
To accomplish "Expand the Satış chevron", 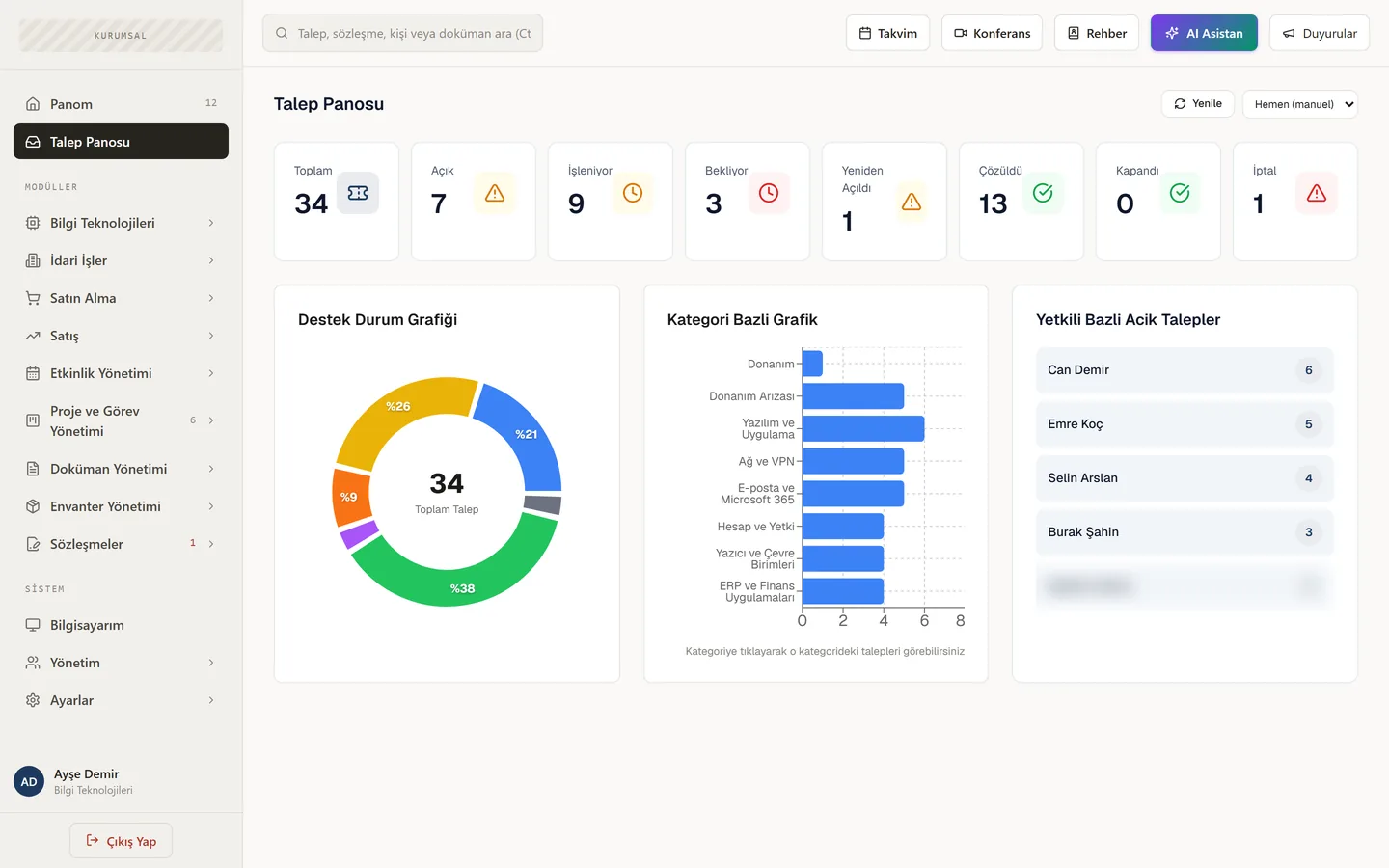I will coord(211,336).
